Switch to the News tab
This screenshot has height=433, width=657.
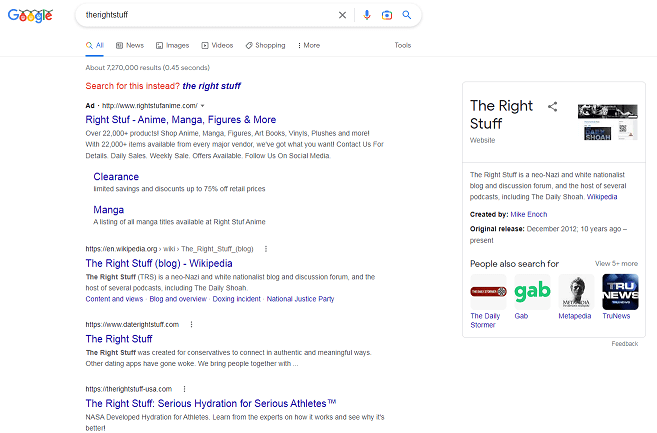130,45
